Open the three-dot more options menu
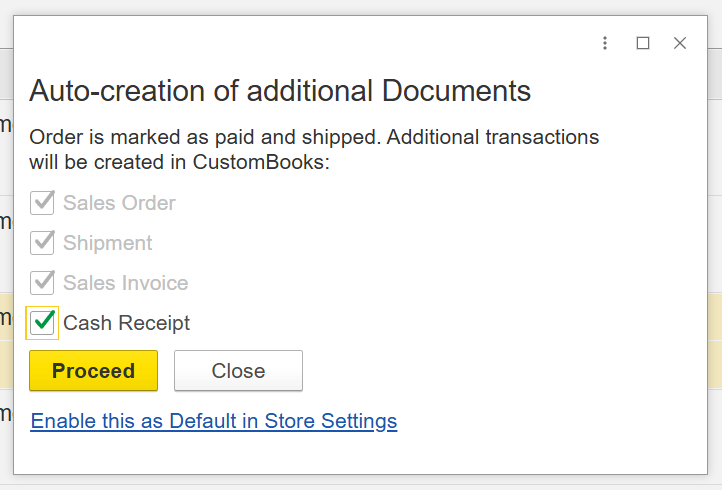Viewport: 722px width, 490px height. click(605, 43)
